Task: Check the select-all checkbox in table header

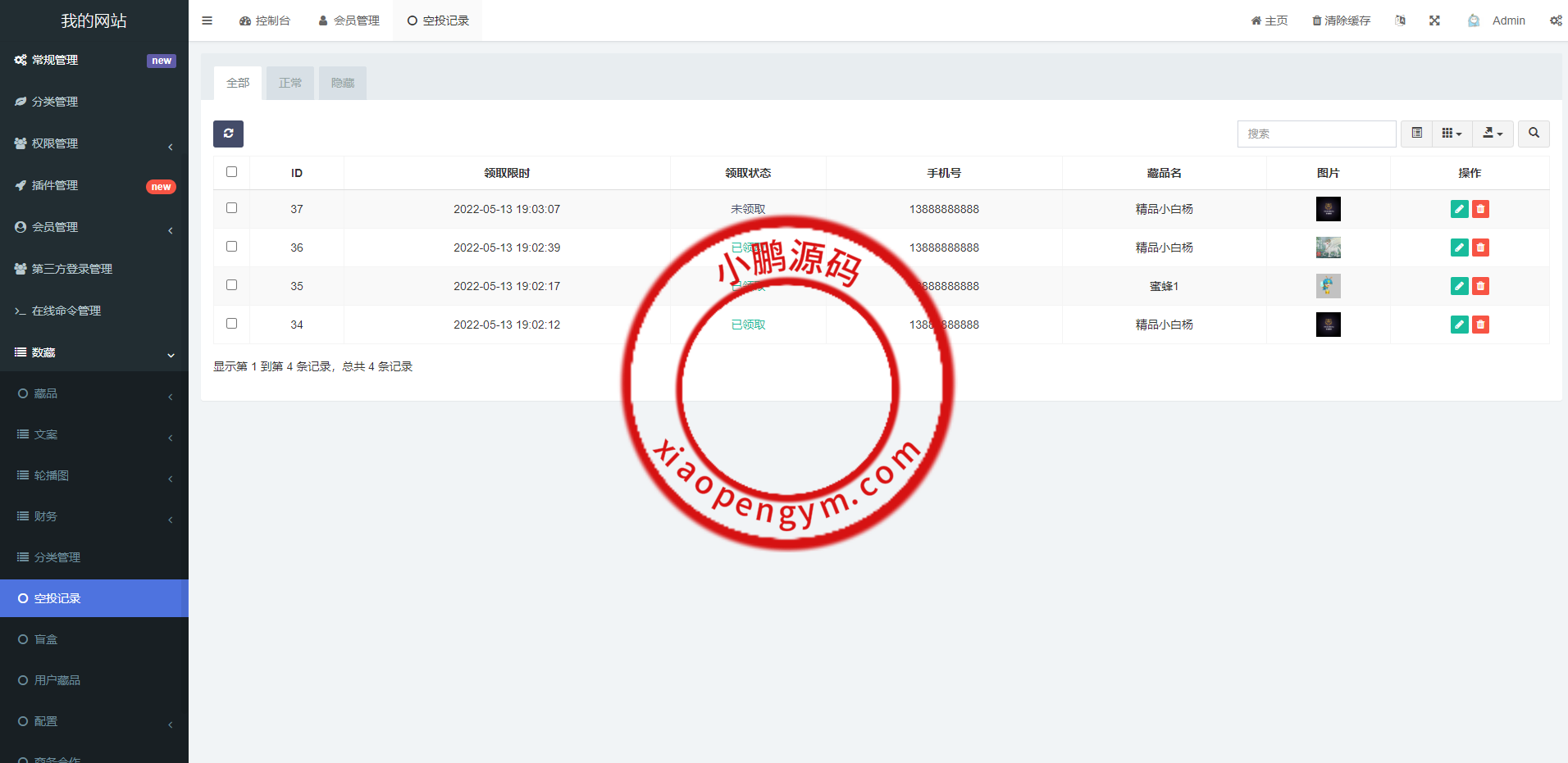Action: coord(231,172)
